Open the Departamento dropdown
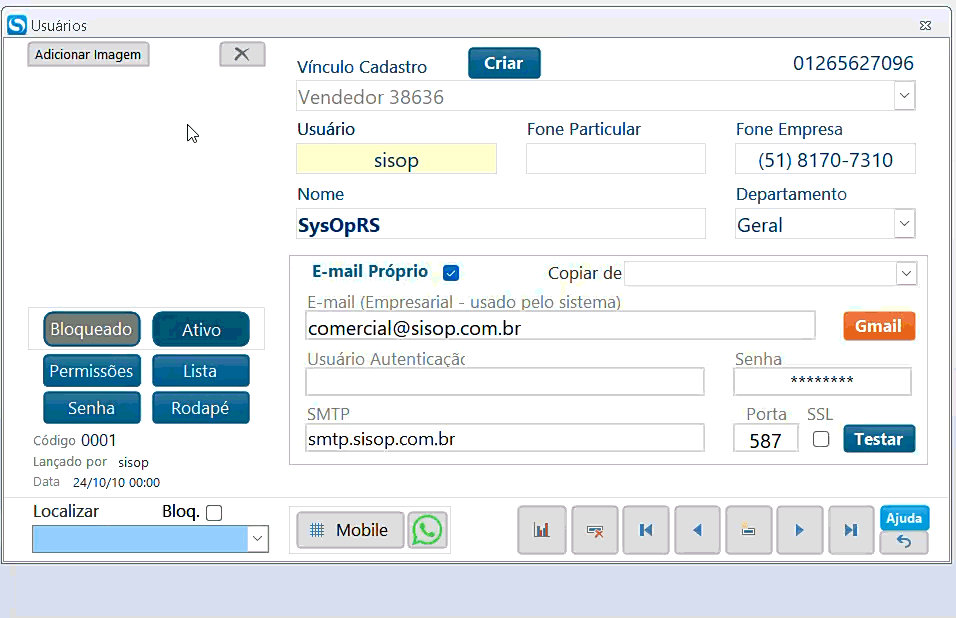The height and width of the screenshot is (618, 956). point(904,224)
